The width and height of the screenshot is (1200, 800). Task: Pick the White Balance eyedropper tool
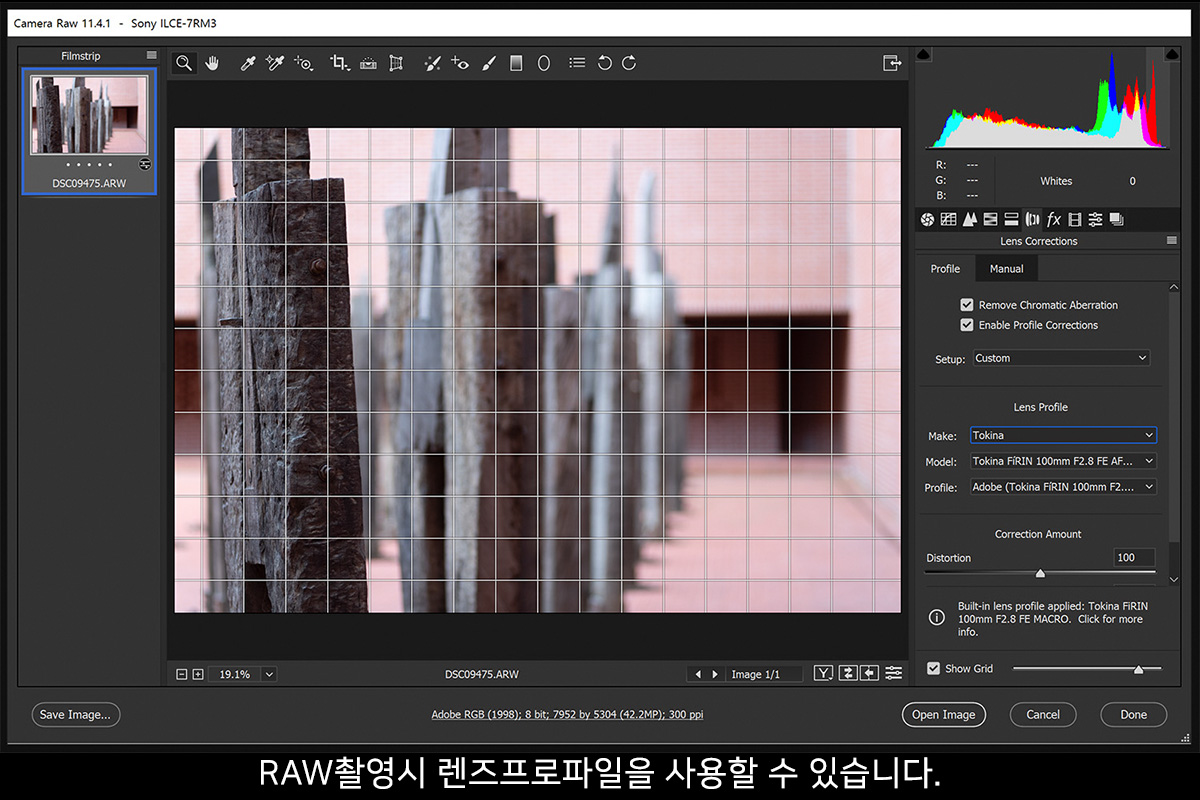click(248, 63)
